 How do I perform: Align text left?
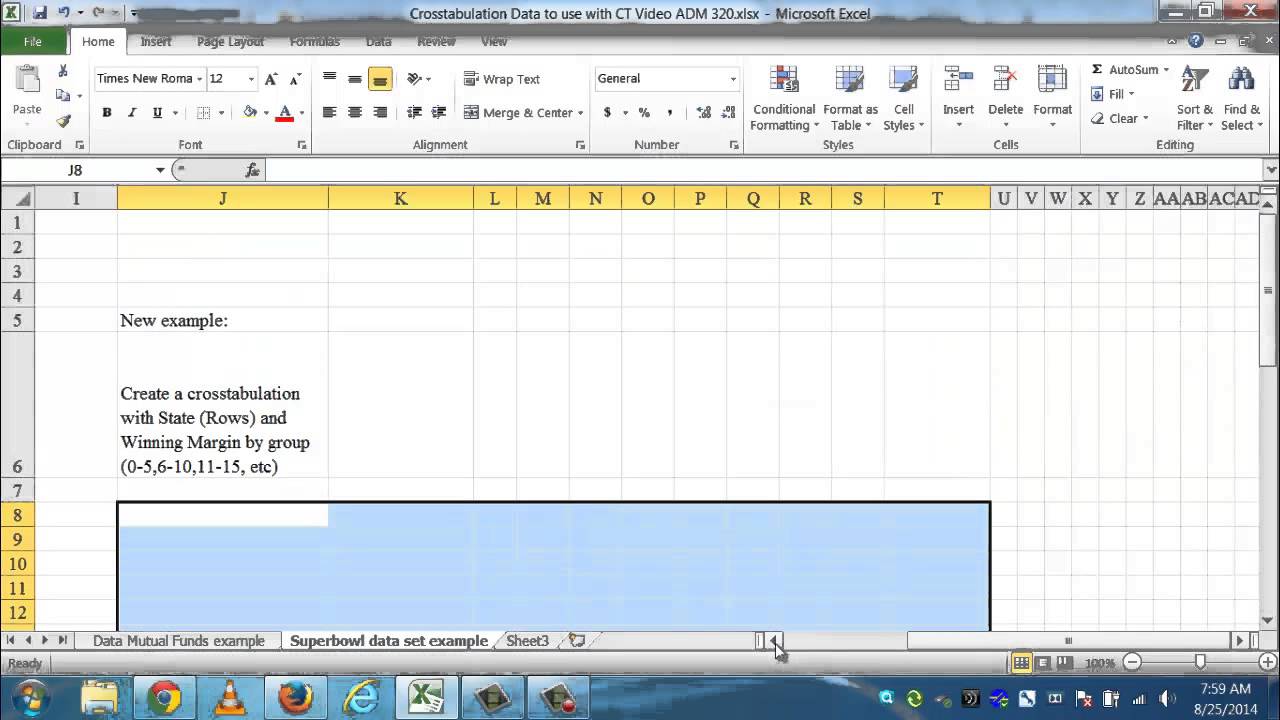pyautogui.click(x=330, y=113)
